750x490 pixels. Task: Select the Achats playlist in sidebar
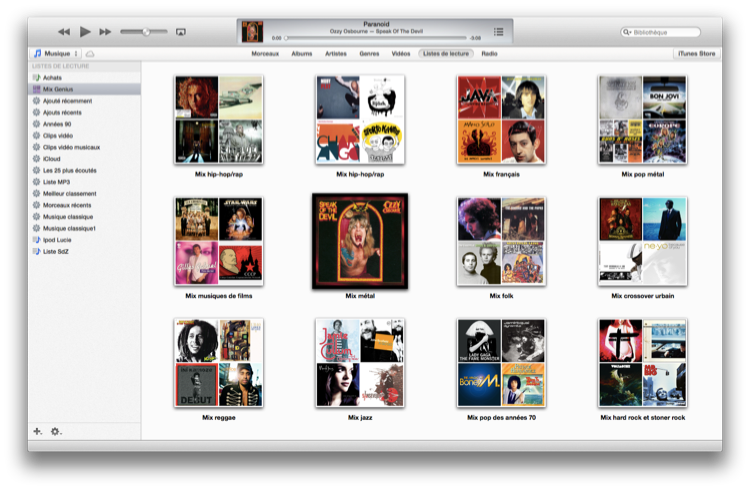tap(52, 77)
